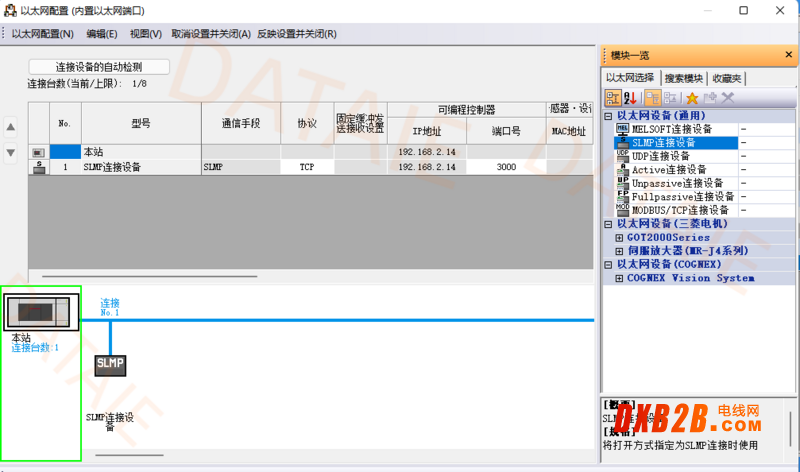Viewport: 800px width, 472px height.
Task: Click the down arrow beside the table
Action: (x=10, y=153)
